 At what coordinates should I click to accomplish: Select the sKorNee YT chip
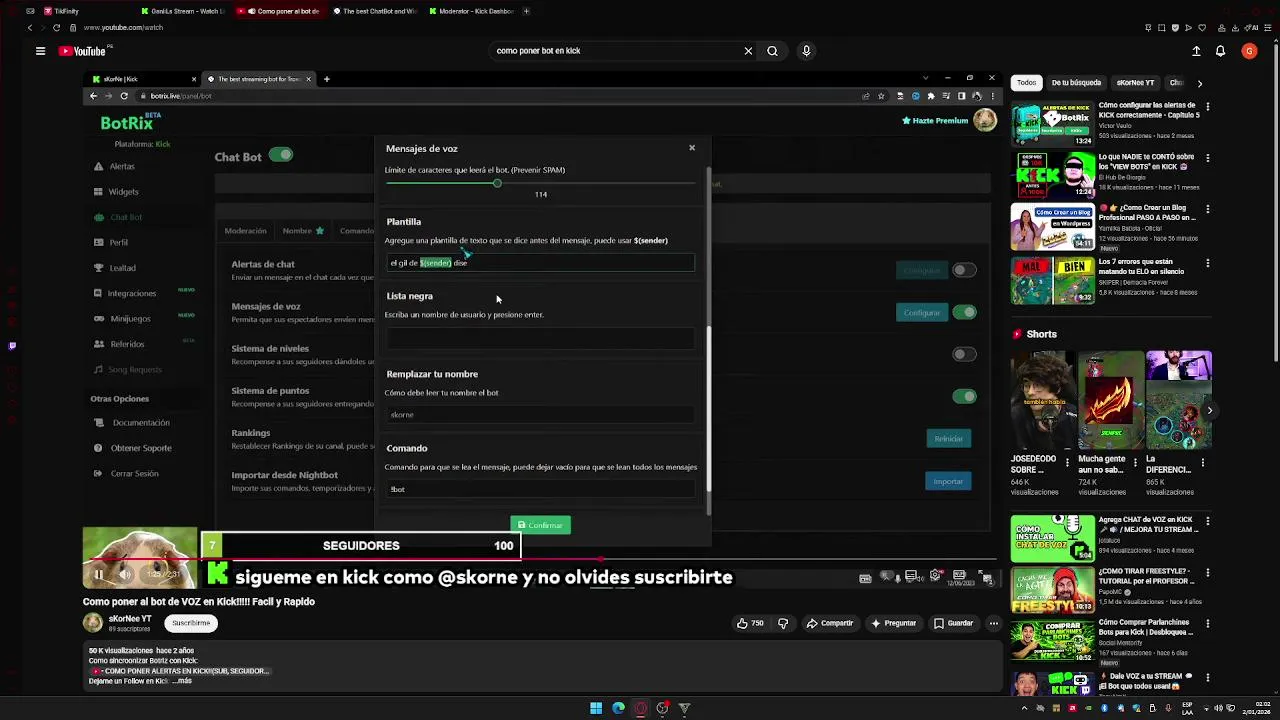coord(1135,83)
